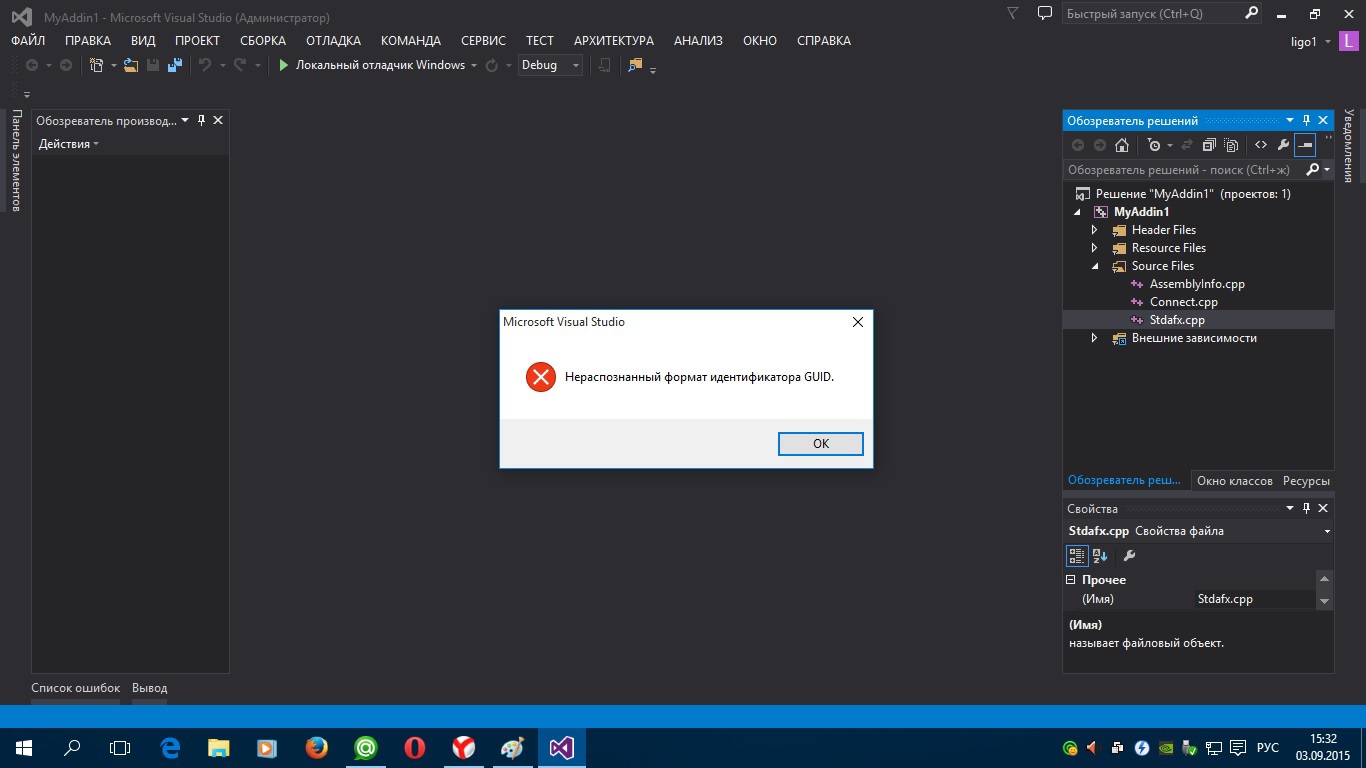Open the ligo1 account dropdown
1366x768 pixels.
(1312, 41)
